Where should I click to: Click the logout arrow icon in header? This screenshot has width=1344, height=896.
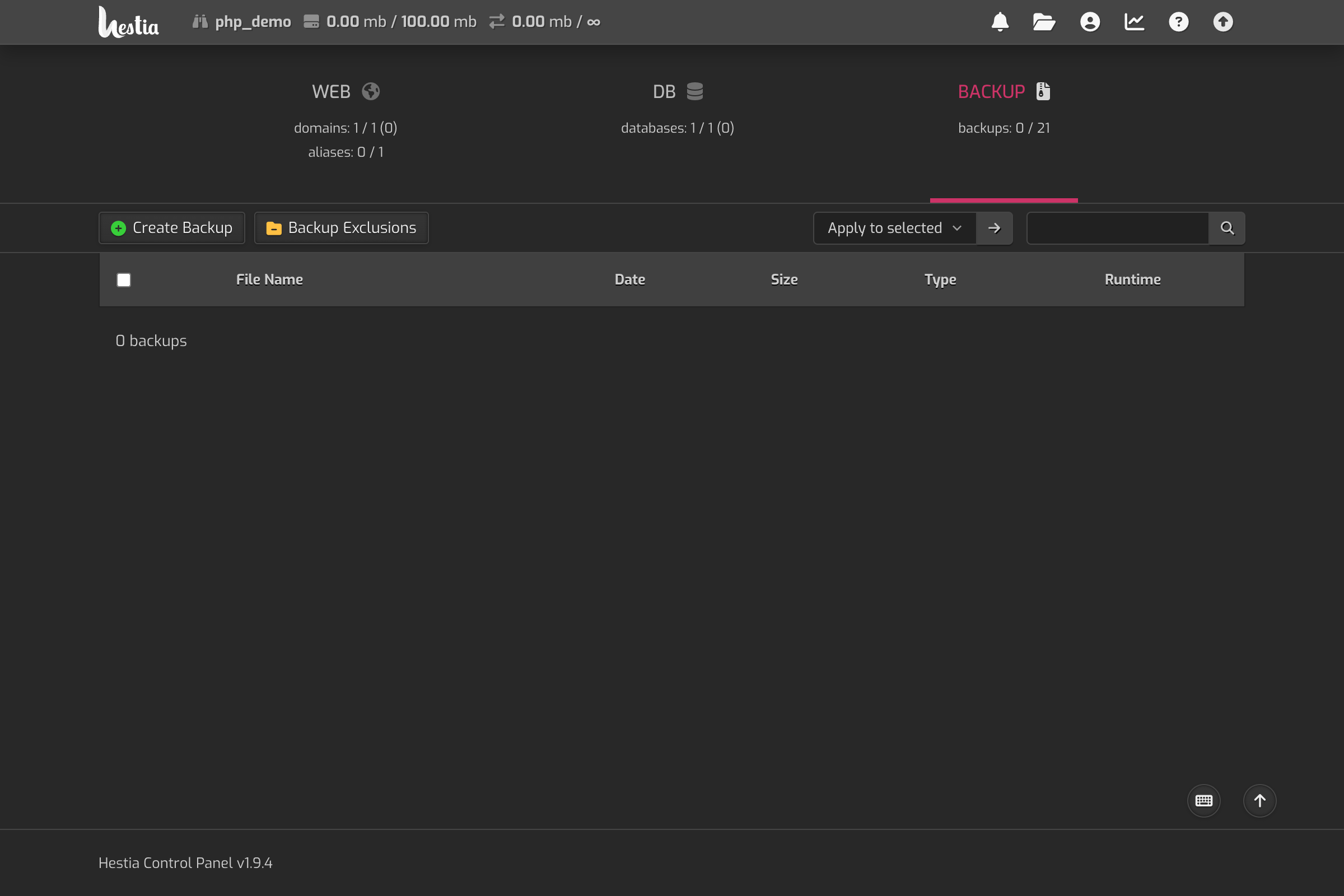pyautogui.click(x=1223, y=22)
